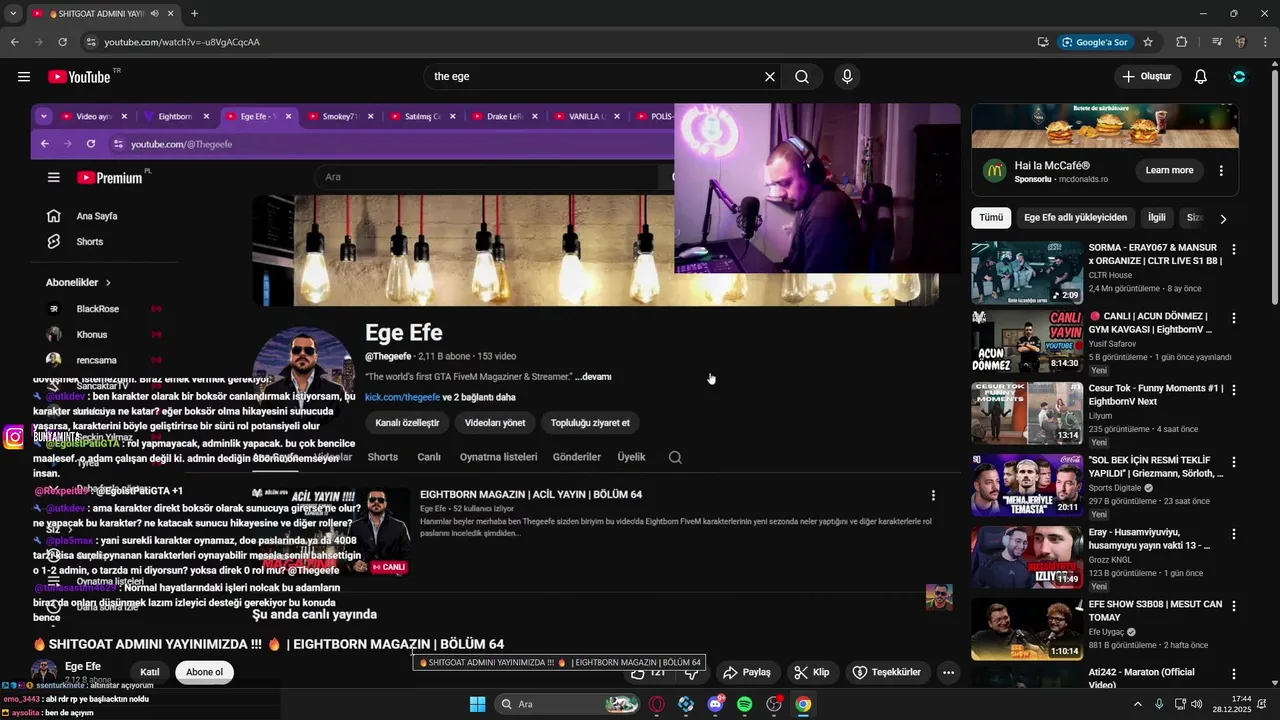Open the YouTube guide hamburger menu
1280x720 pixels.
(x=24, y=77)
